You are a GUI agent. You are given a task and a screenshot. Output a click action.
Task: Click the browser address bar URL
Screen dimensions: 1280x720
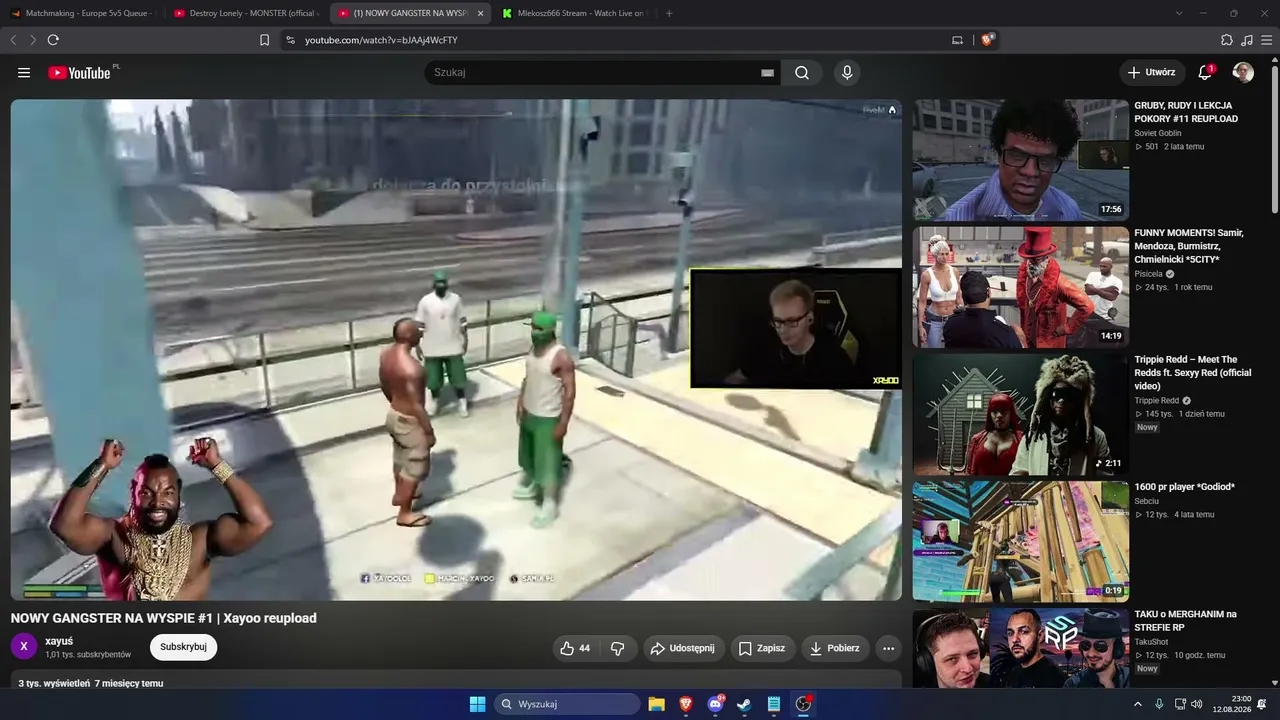(381, 40)
